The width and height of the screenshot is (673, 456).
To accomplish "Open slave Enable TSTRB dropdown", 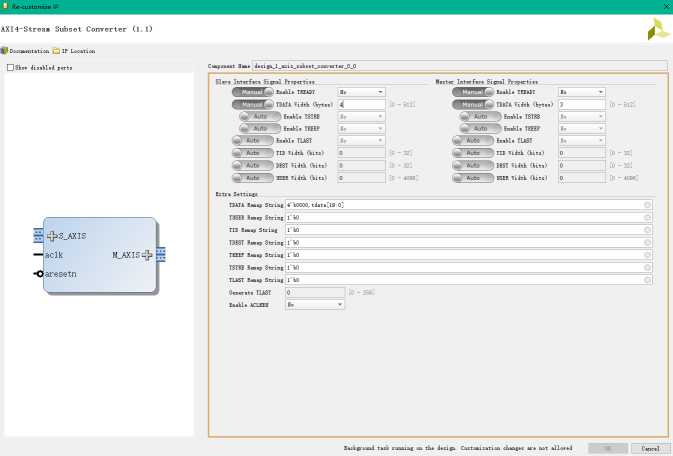I will pyautogui.click(x=361, y=116).
